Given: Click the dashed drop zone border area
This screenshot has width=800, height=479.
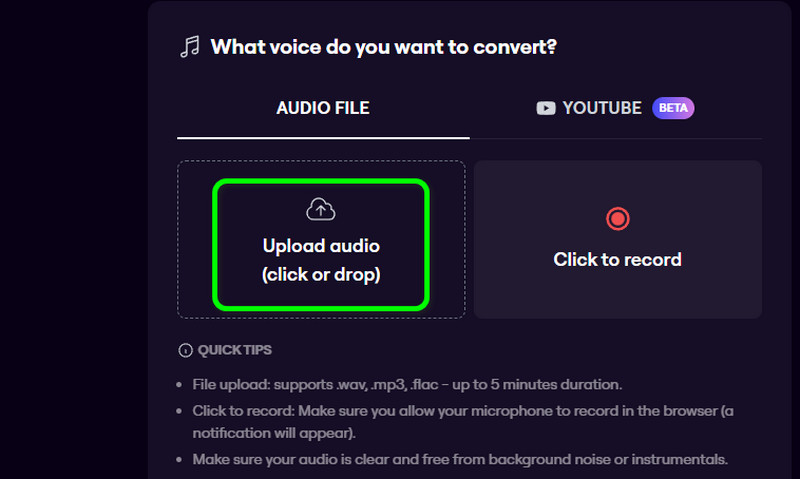Looking at the screenshot, I should coord(196,240).
